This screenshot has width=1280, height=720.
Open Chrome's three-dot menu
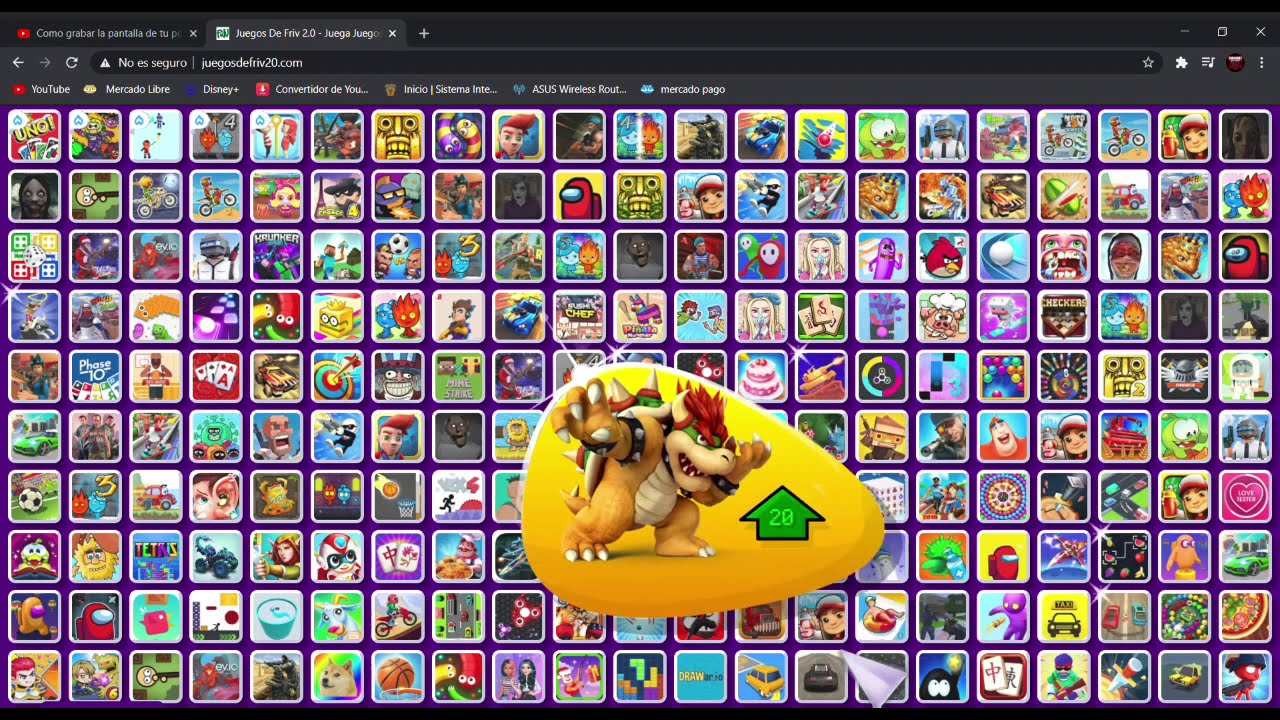(1262, 62)
